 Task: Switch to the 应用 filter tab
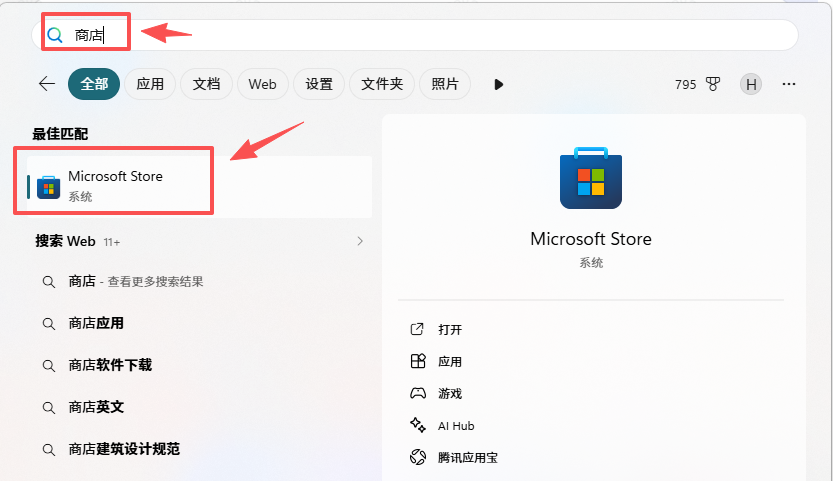point(150,84)
